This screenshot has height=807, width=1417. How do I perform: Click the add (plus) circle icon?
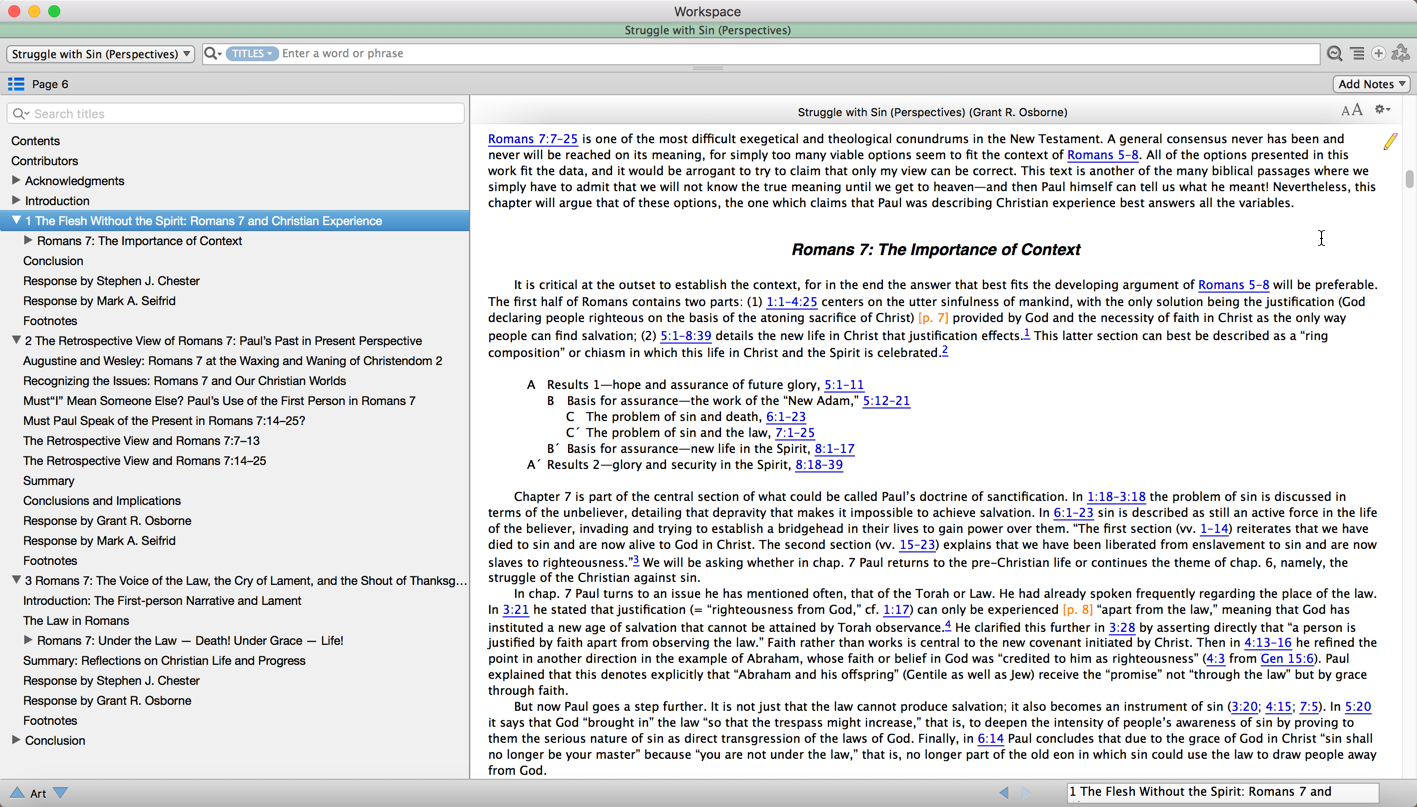click(1379, 54)
